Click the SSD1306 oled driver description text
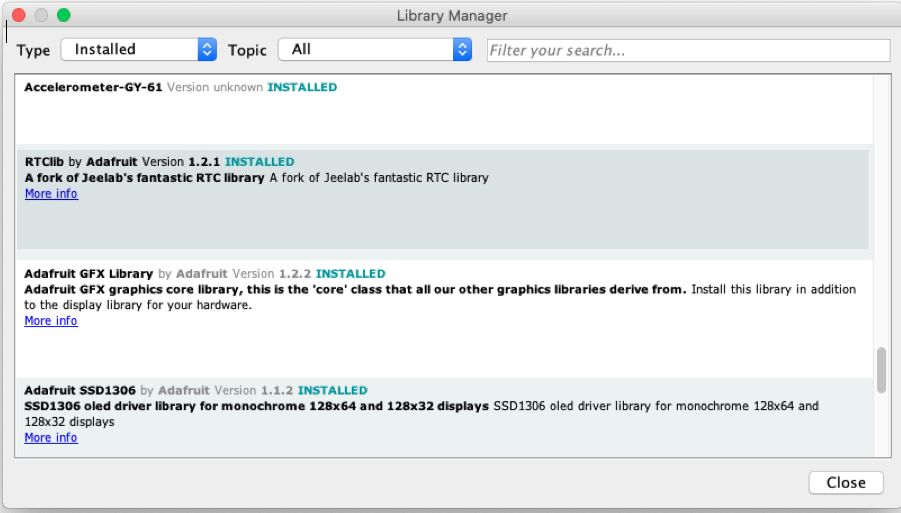 421,414
